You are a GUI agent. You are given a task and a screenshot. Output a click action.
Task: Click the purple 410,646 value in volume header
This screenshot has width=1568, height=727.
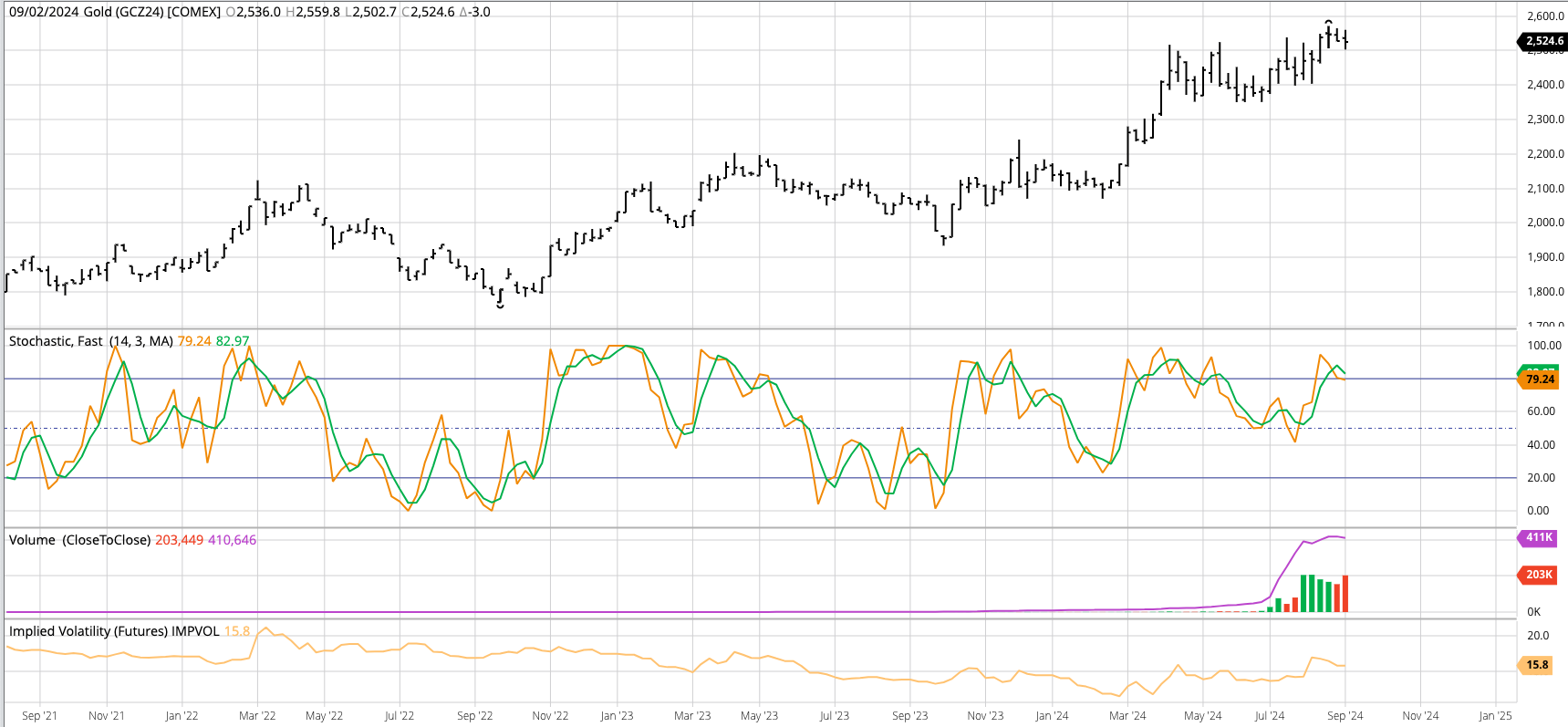click(232, 540)
